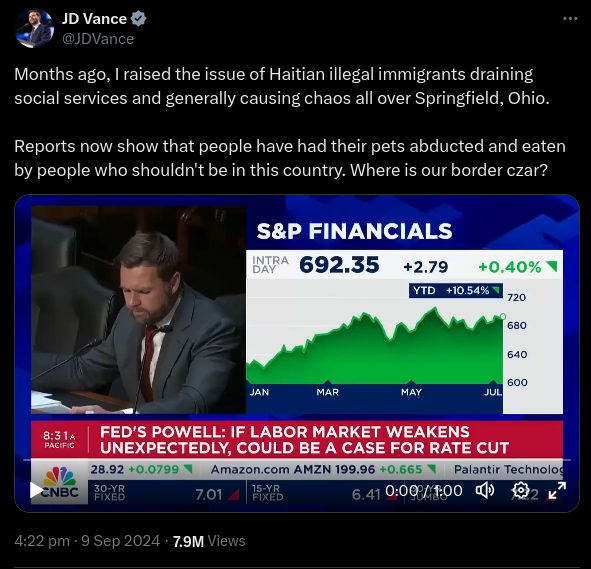The image size is (591, 569).
Task: Open the @JDVance handle link
Action: click(x=98, y=39)
